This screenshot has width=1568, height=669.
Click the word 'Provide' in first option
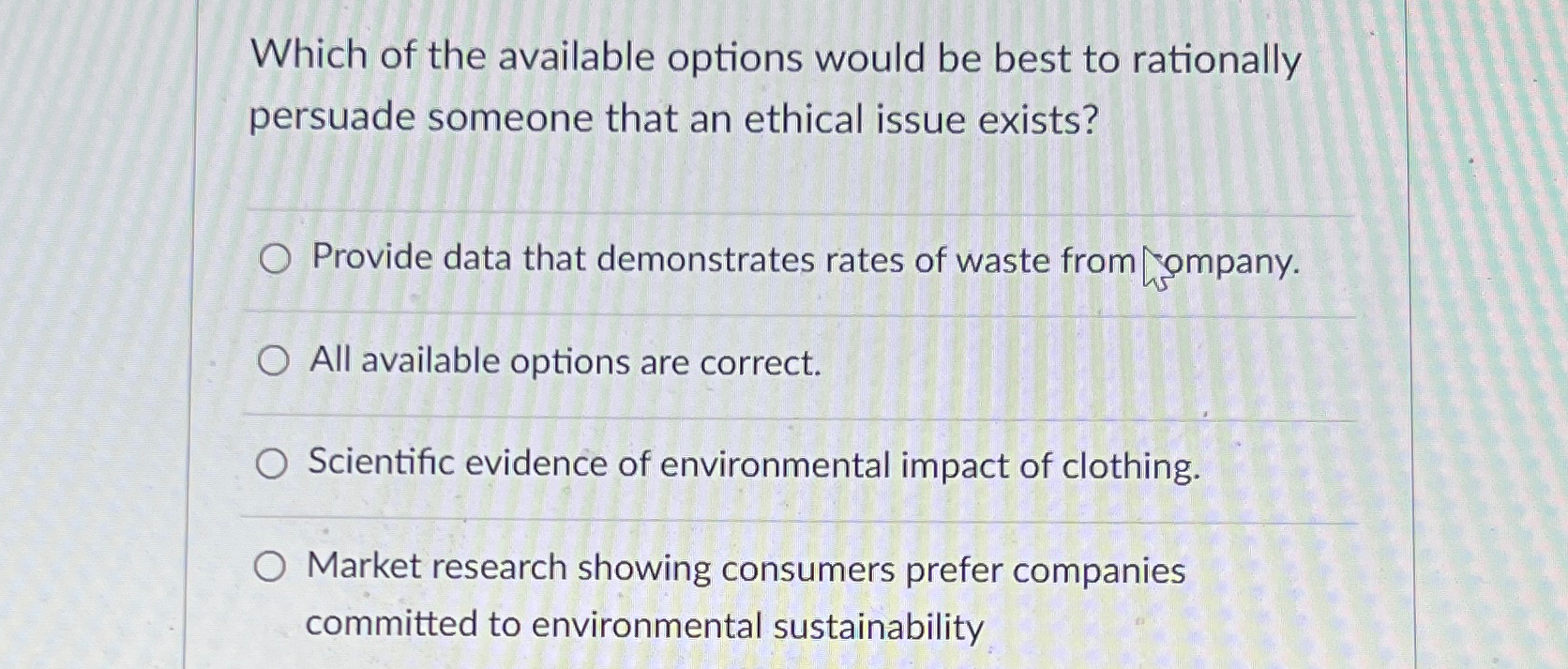click(371, 257)
